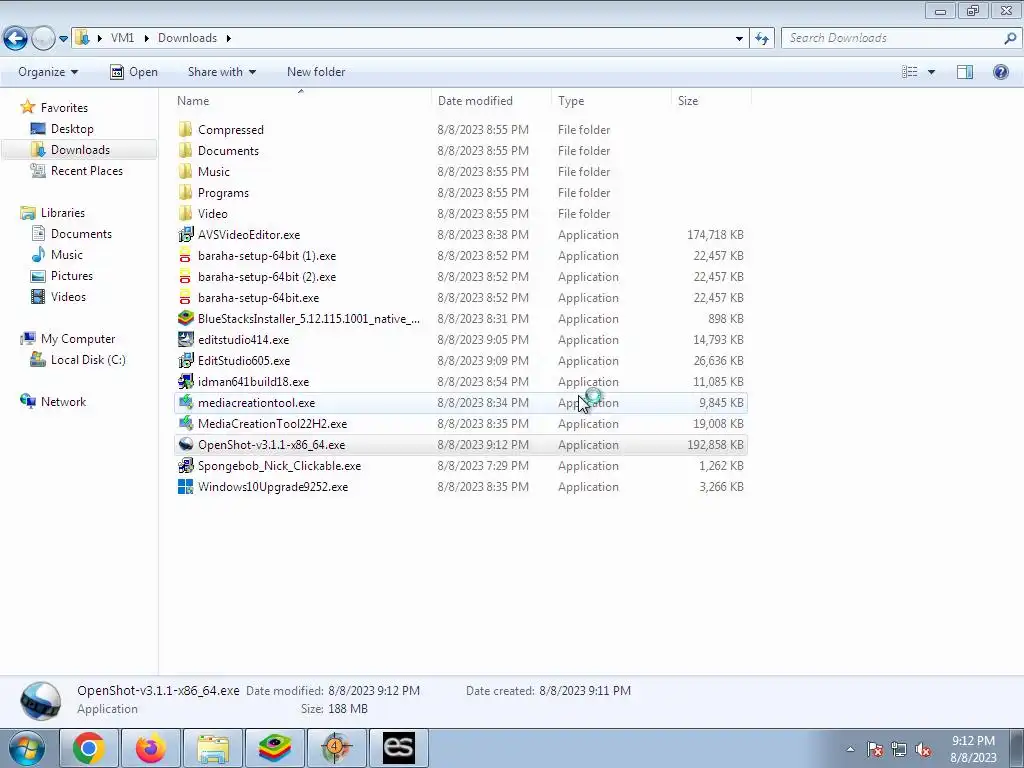
Task: Select baraha-setup-64bit (2).exe icon
Action: click(x=185, y=276)
